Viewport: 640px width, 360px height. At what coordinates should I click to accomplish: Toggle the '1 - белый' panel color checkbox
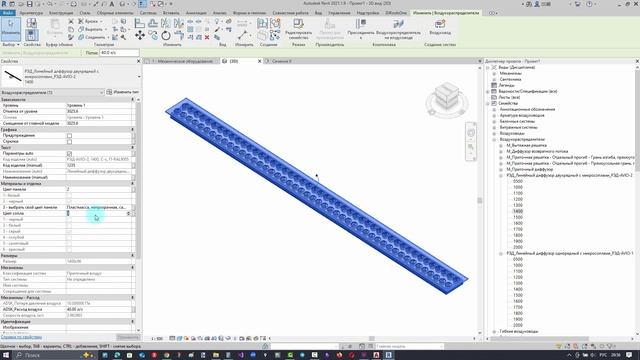(x=69, y=196)
